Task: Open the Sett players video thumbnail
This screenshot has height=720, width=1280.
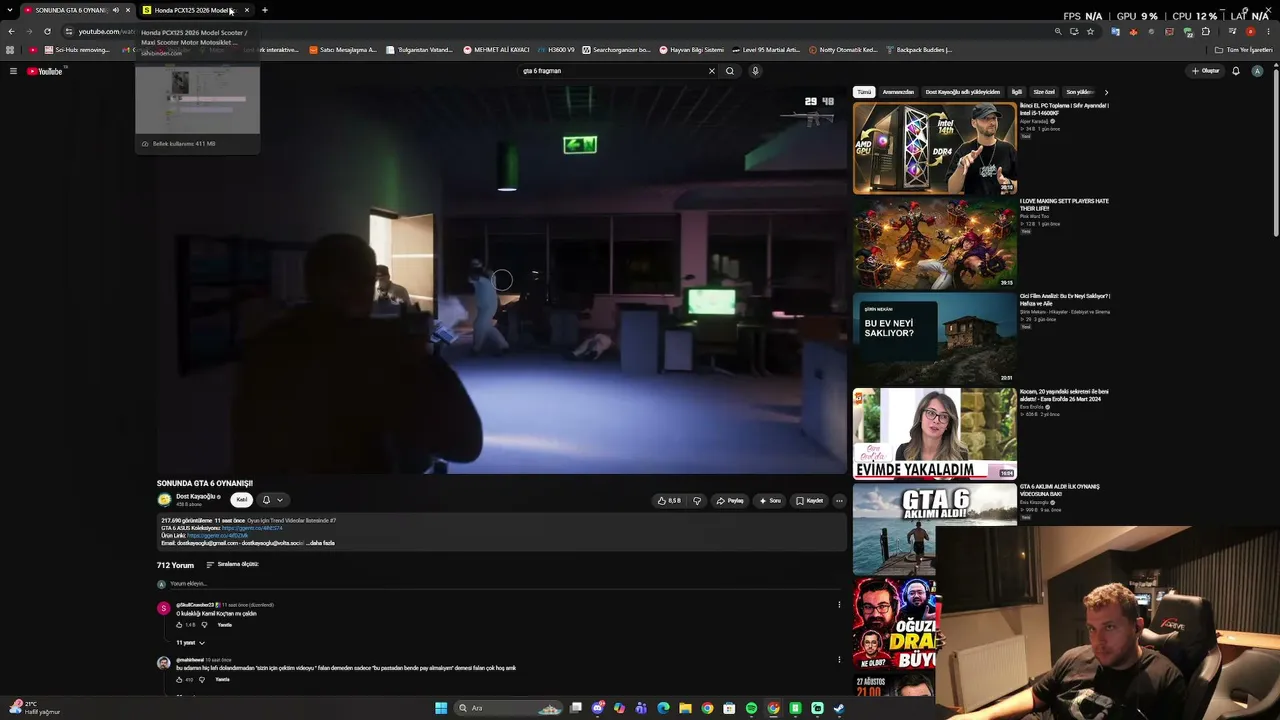Action: point(935,243)
